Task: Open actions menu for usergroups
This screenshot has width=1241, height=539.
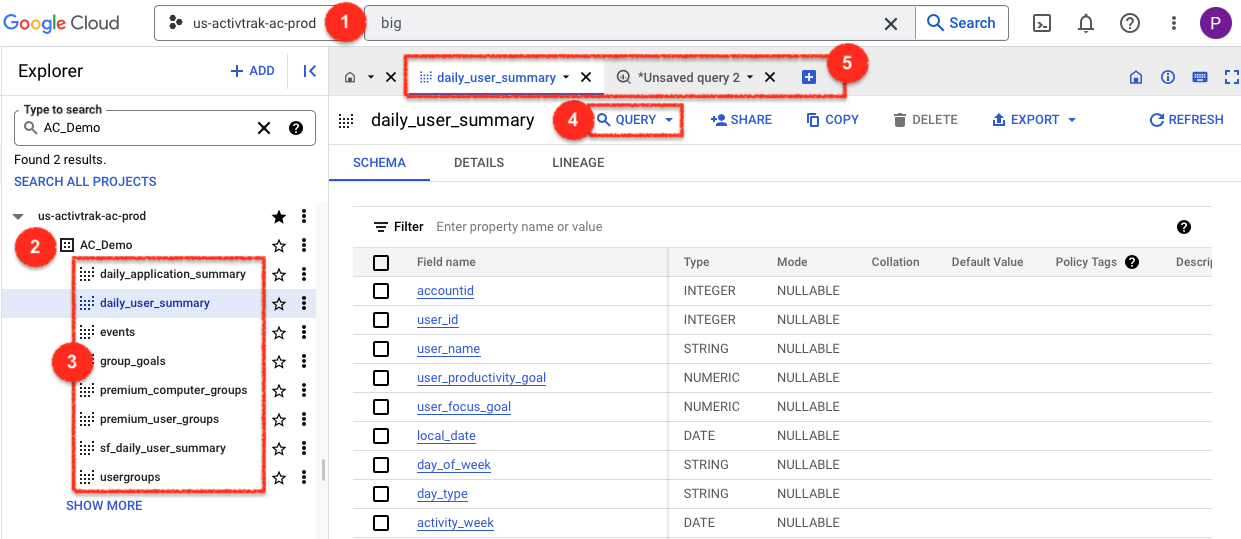Action: [x=304, y=477]
